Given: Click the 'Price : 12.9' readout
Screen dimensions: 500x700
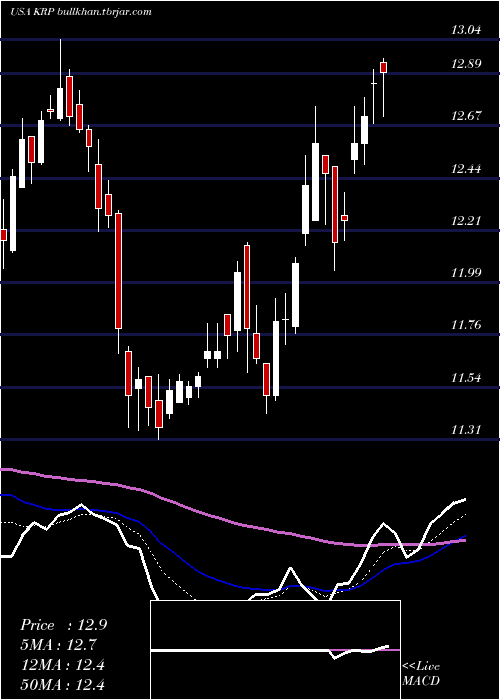Looking at the screenshot, I should click(x=63, y=625).
